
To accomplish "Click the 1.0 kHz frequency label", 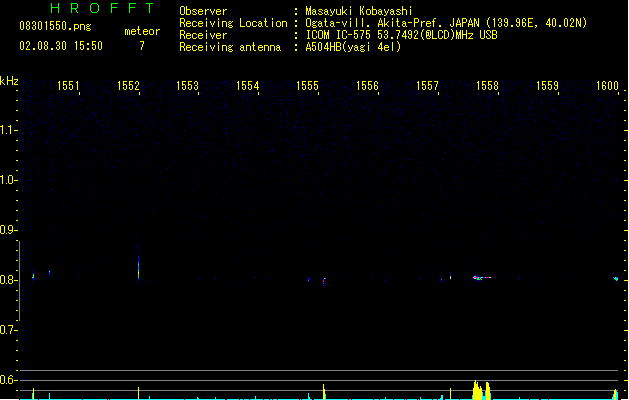I will (8, 180).
